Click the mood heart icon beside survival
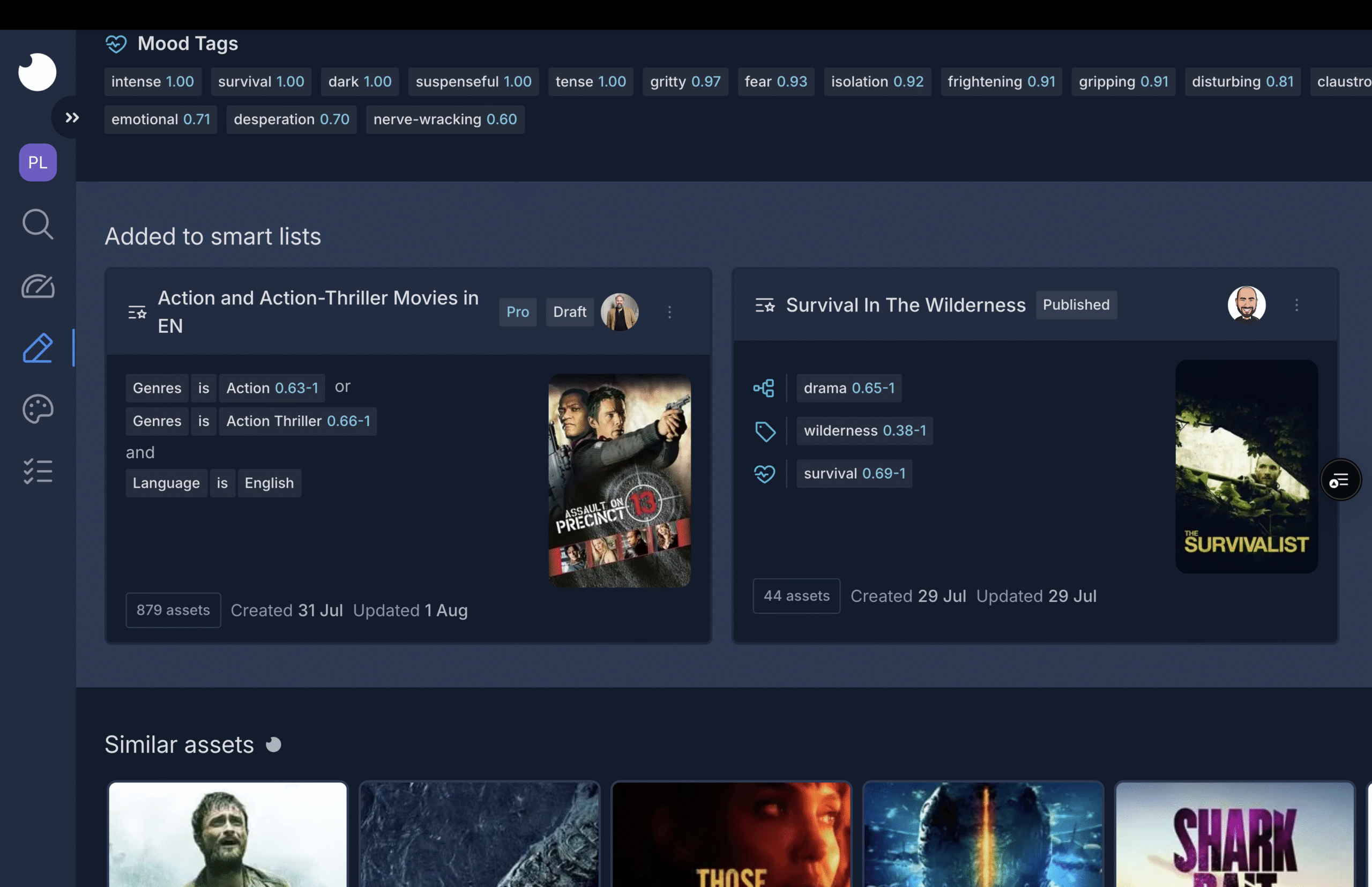This screenshot has width=1372, height=887. (x=764, y=473)
